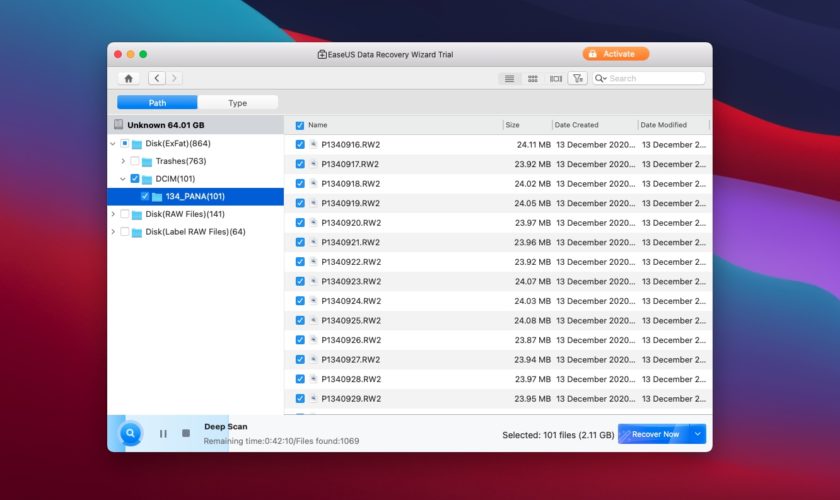The height and width of the screenshot is (500, 840).
Task: Click the Home icon in toolbar
Action: [128, 78]
